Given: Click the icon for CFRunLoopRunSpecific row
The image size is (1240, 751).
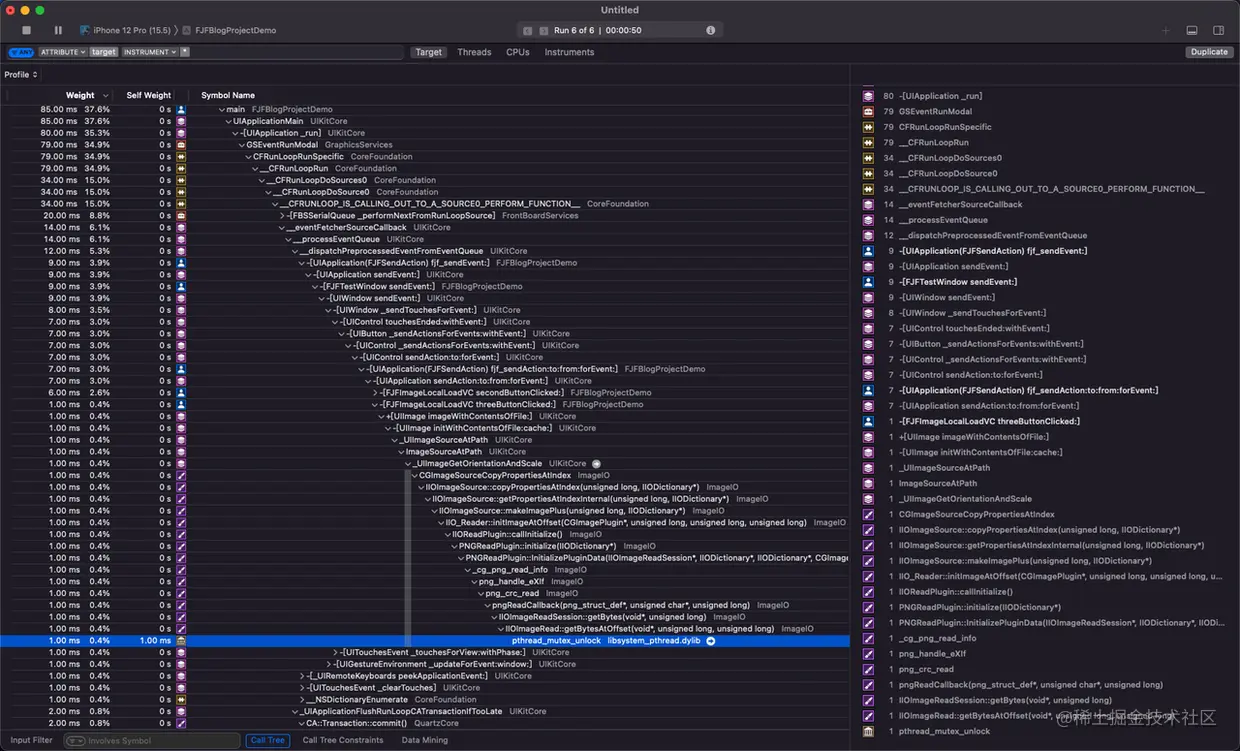Looking at the screenshot, I should pyautogui.click(x=181, y=157).
